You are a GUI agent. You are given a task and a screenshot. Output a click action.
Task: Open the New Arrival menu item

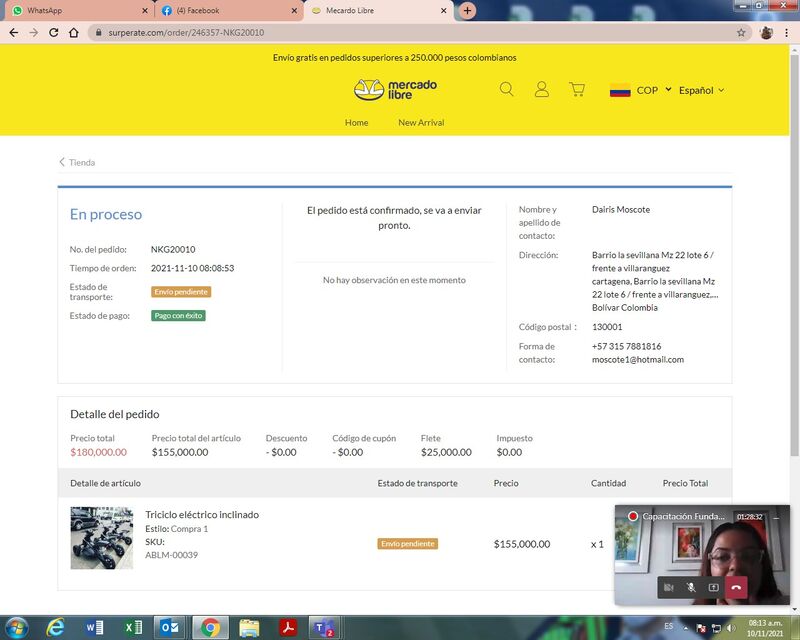click(421, 122)
